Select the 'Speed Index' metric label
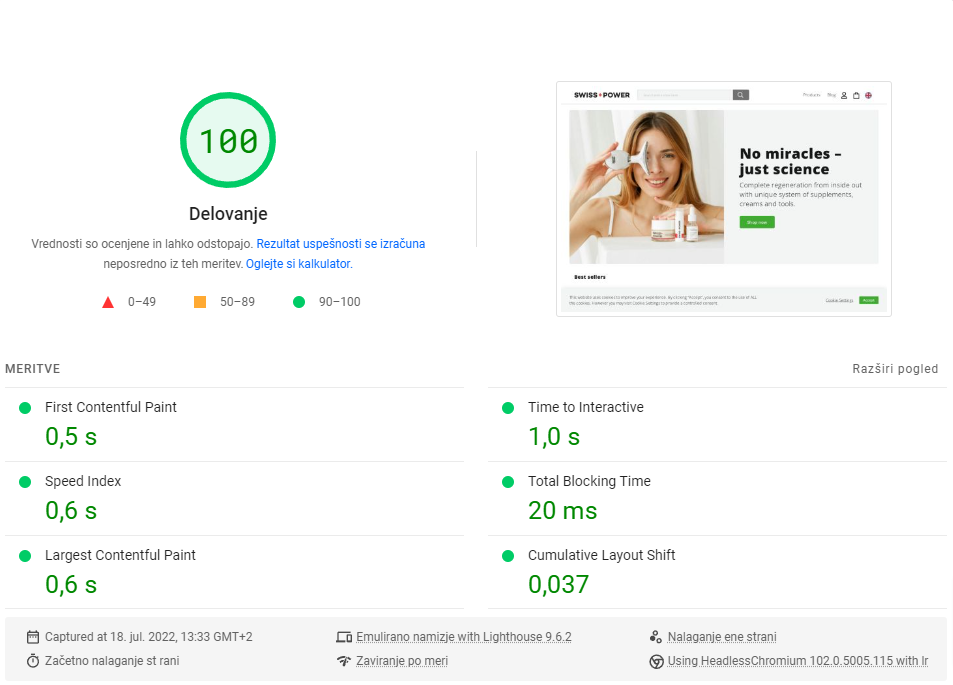The width and height of the screenshot is (953, 685). pos(83,481)
